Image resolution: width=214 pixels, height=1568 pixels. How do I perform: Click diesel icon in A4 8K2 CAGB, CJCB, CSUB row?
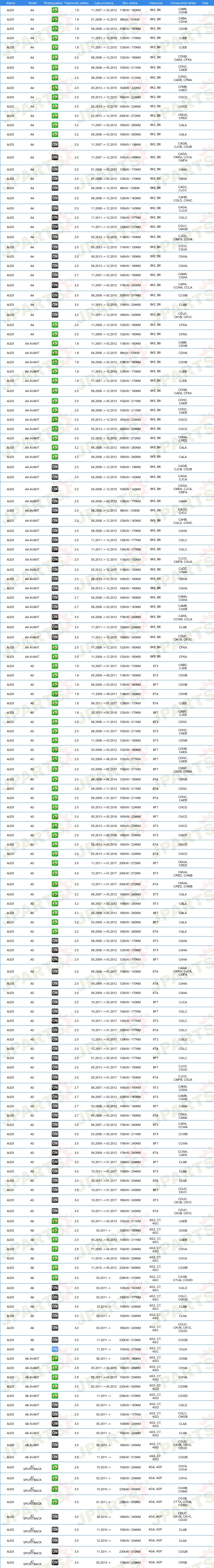pos(55,145)
